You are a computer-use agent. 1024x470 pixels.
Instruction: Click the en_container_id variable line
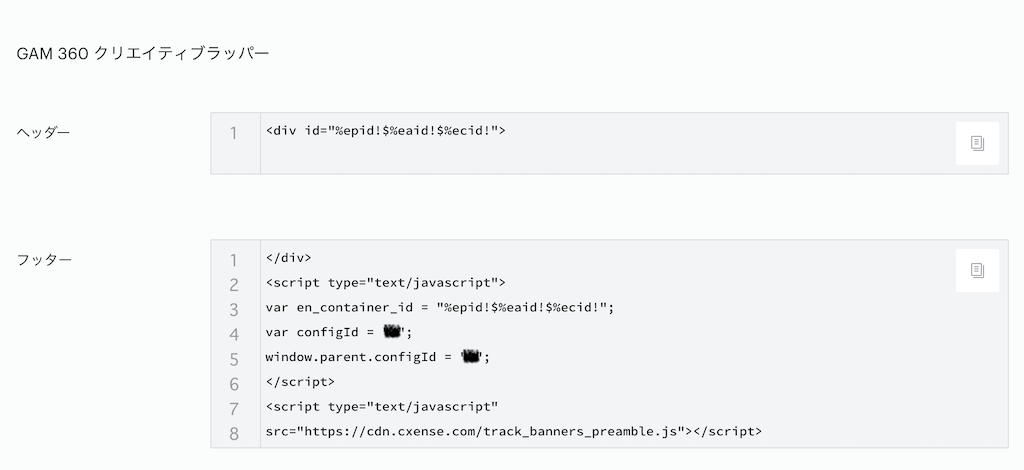(x=440, y=307)
